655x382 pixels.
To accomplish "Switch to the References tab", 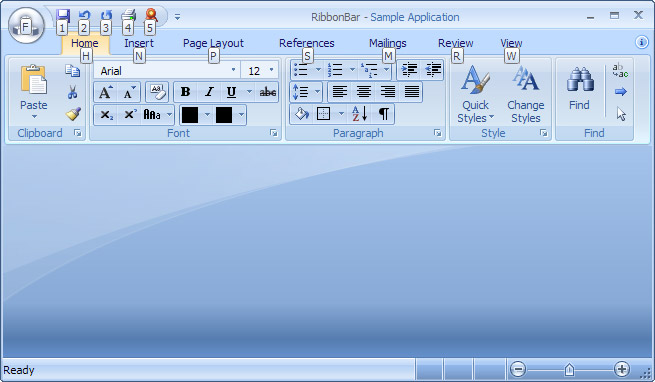I will pos(307,43).
